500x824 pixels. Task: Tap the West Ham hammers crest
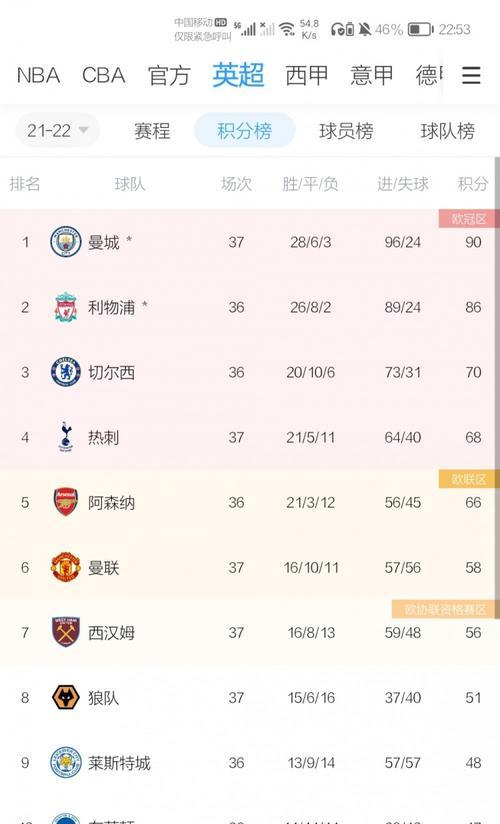(66, 632)
